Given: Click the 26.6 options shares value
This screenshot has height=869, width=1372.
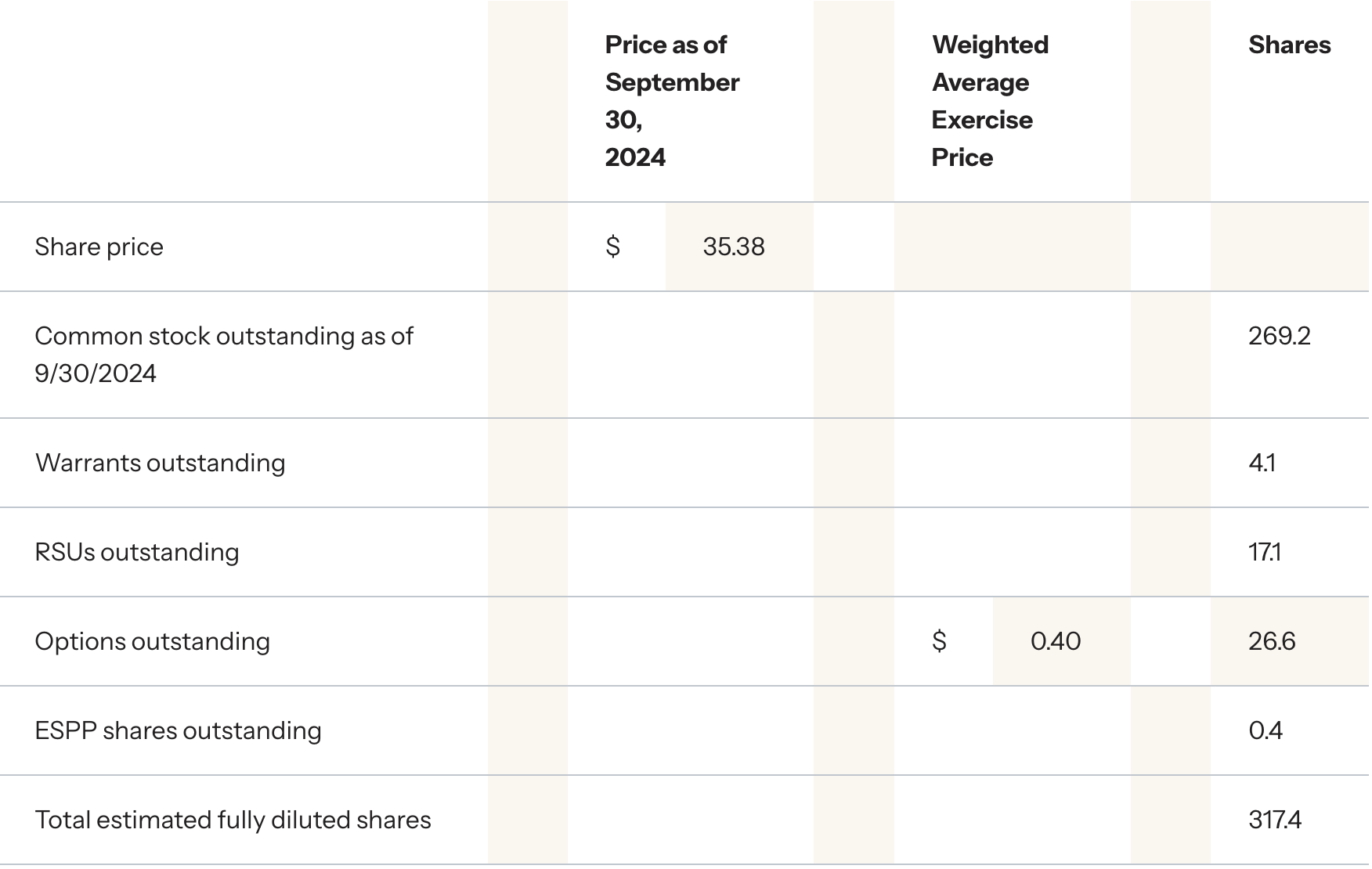Looking at the screenshot, I should [x=1272, y=641].
